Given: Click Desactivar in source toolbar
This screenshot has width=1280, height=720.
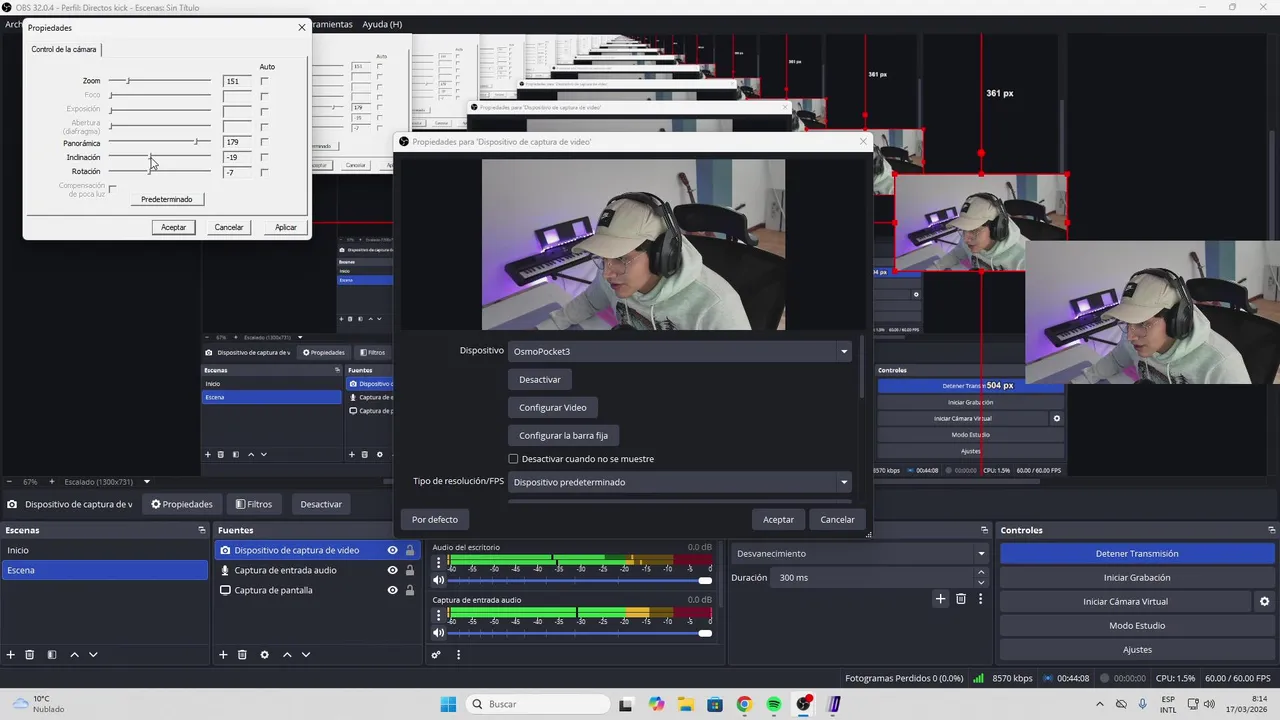Looking at the screenshot, I should point(321,504).
